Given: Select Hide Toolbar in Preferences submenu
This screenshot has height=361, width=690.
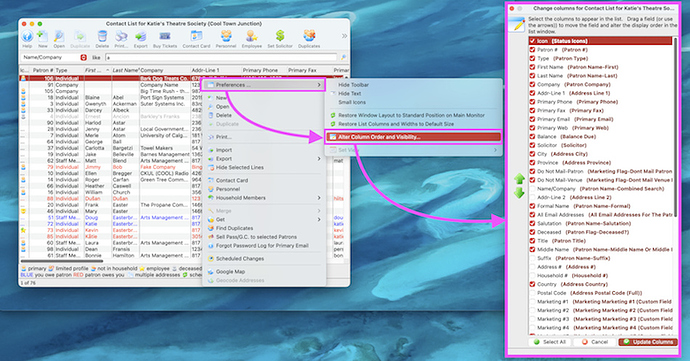Looking at the screenshot, I should [x=353, y=85].
